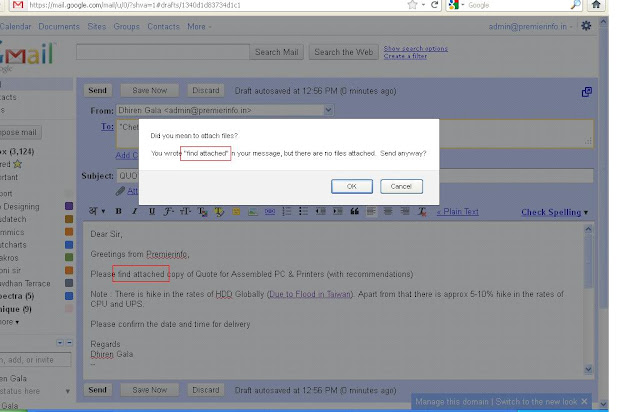The image size is (640, 412).
Task: Apply blockquote formatting
Action: point(354,211)
